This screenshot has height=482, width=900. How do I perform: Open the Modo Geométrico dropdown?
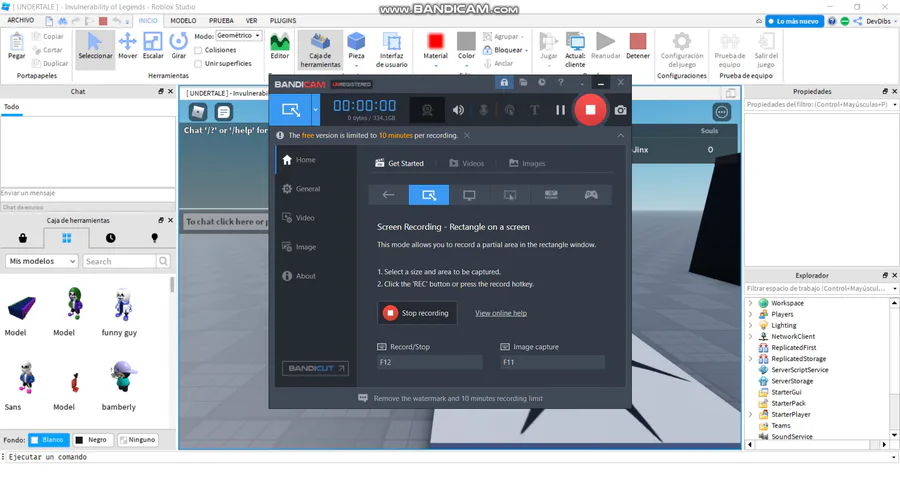[239, 36]
